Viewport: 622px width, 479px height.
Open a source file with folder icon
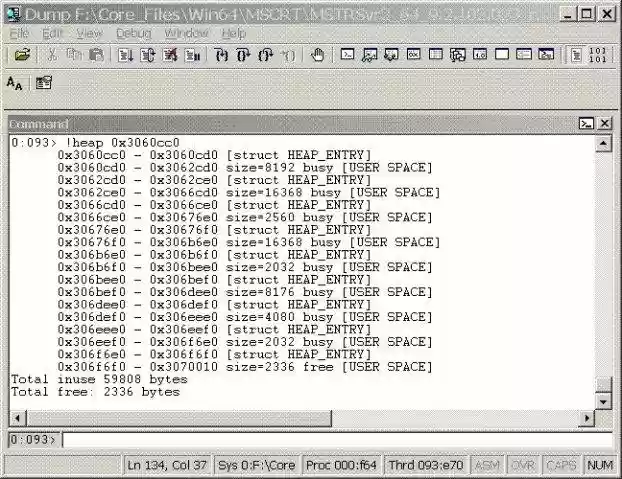pos(22,55)
